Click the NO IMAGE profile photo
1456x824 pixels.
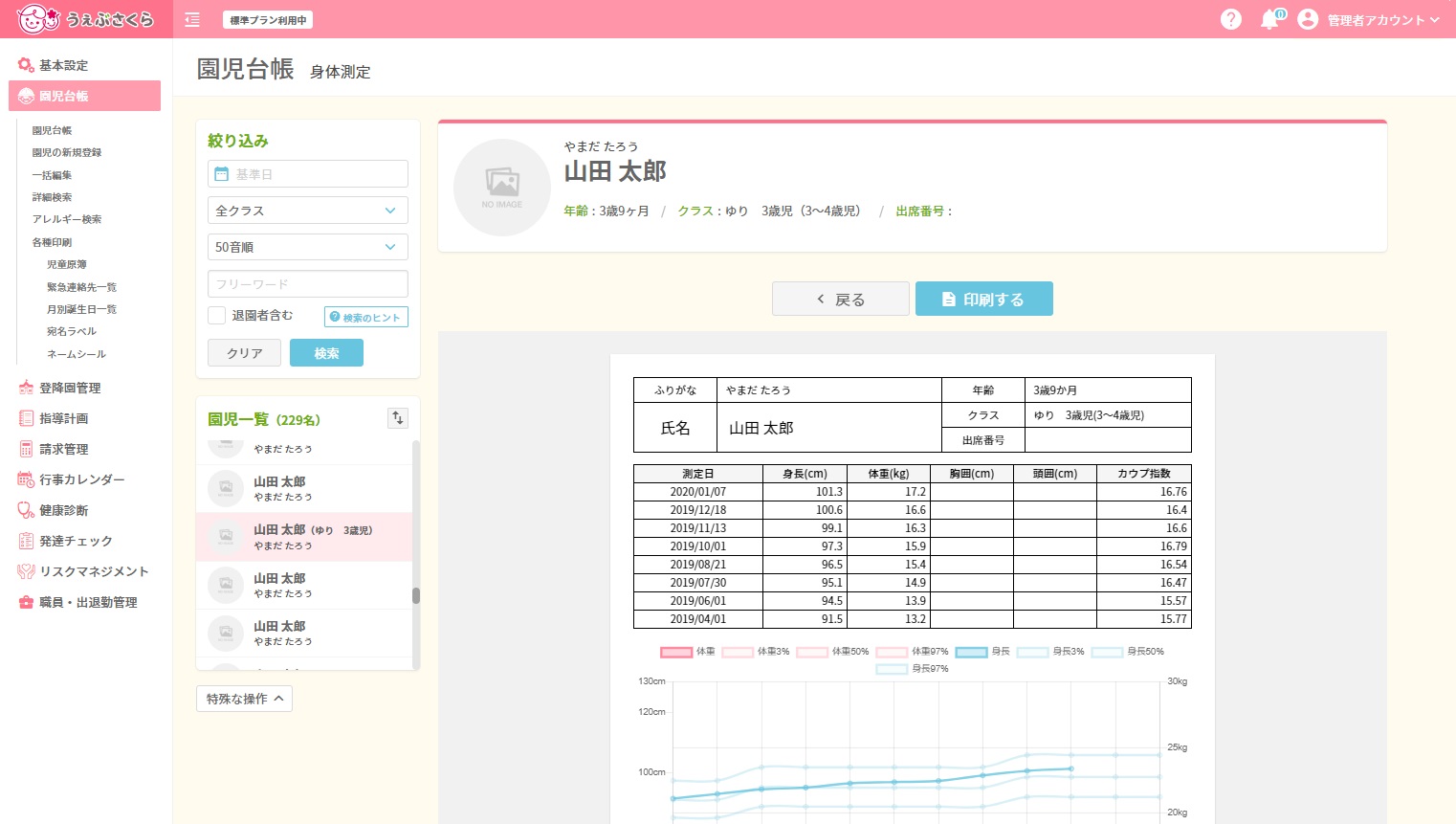pyautogui.click(x=502, y=188)
